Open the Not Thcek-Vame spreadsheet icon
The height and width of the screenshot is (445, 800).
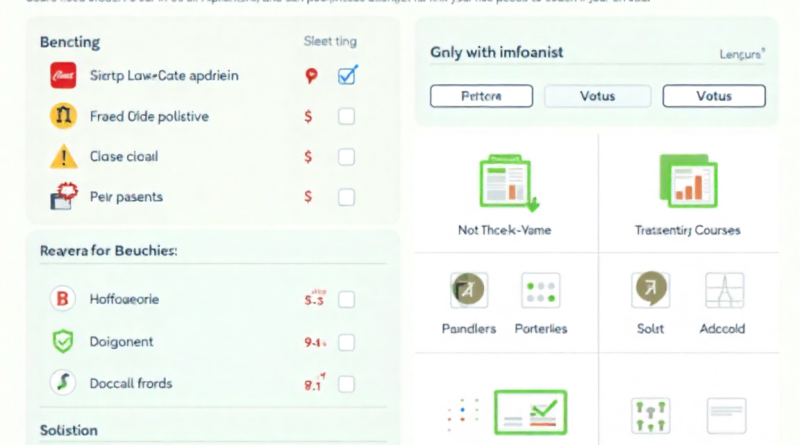[508, 182]
